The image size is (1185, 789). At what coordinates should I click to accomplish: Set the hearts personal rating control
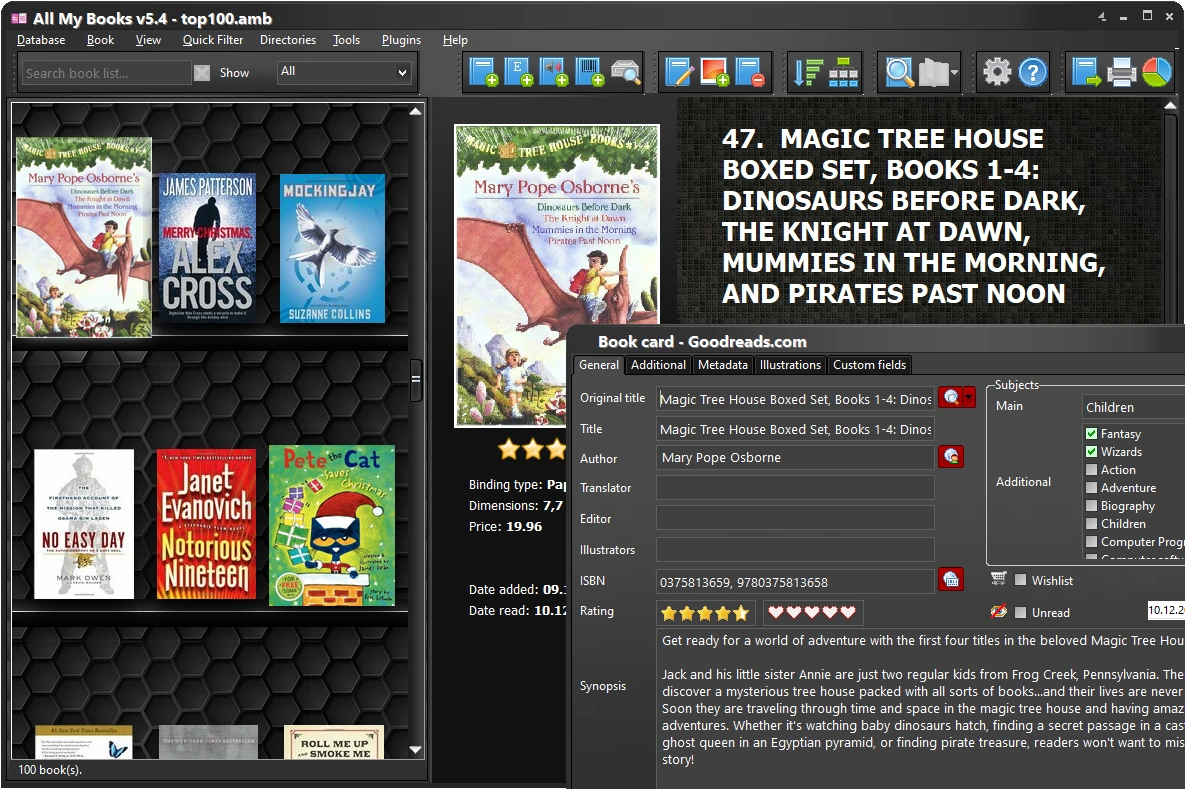(812, 613)
